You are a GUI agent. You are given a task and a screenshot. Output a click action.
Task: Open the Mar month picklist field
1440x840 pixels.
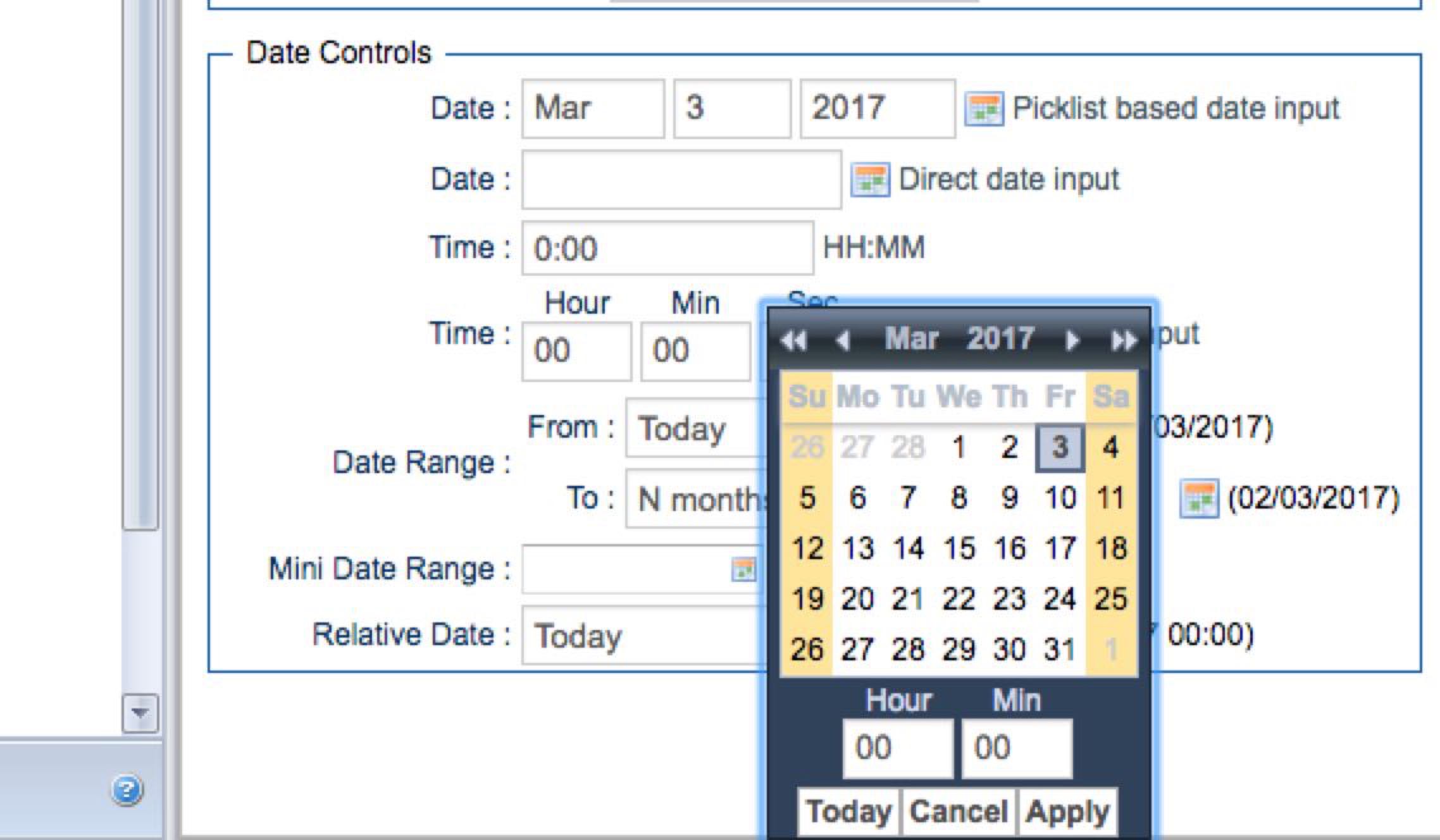593,109
